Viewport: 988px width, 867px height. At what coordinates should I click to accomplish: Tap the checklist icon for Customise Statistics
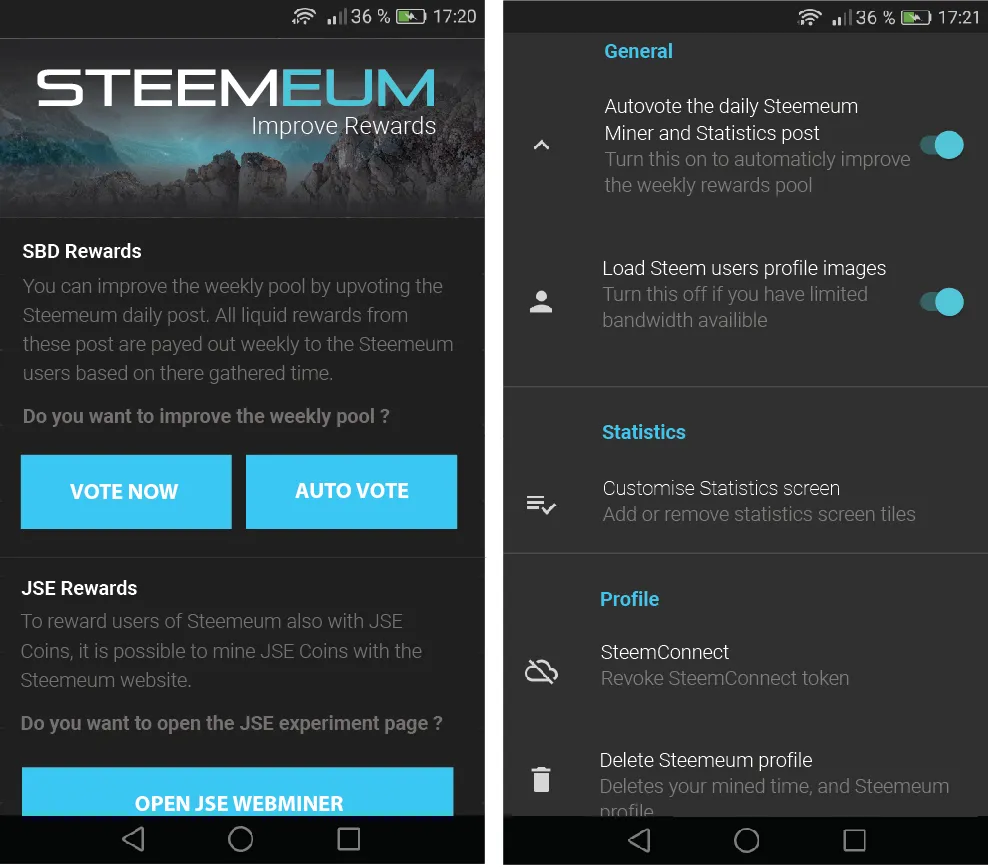(541, 505)
